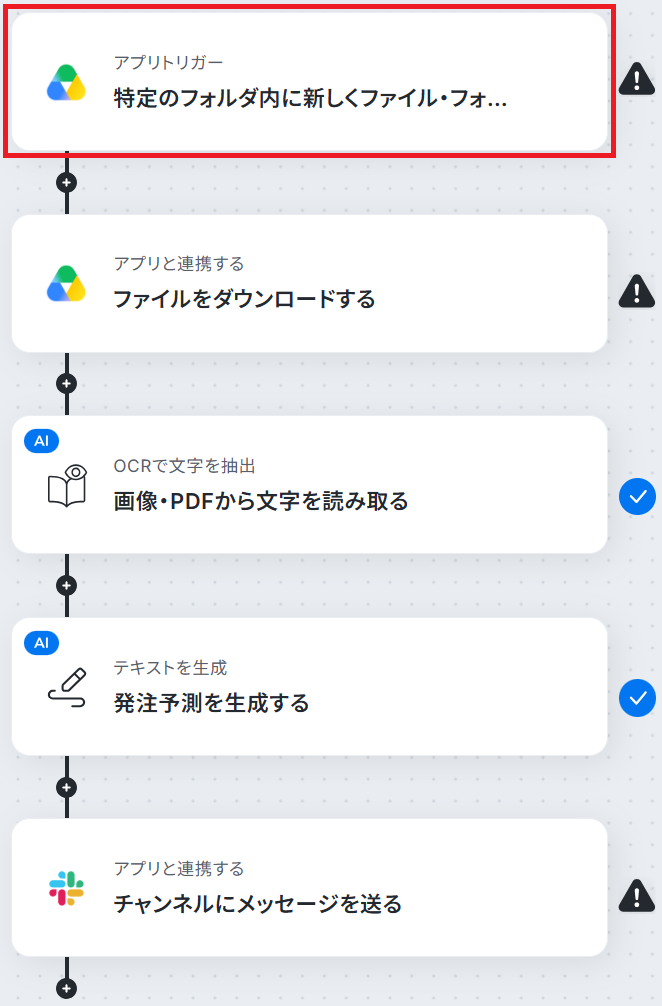Click the OCR open-book eye icon
The image size is (662, 1006).
[67, 486]
